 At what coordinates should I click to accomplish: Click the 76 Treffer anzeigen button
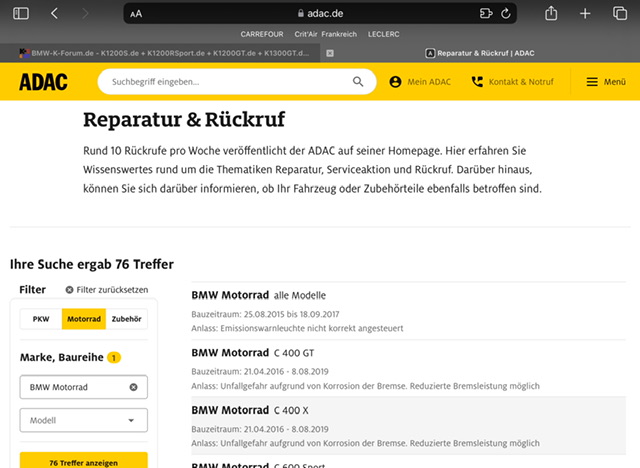[84, 462]
